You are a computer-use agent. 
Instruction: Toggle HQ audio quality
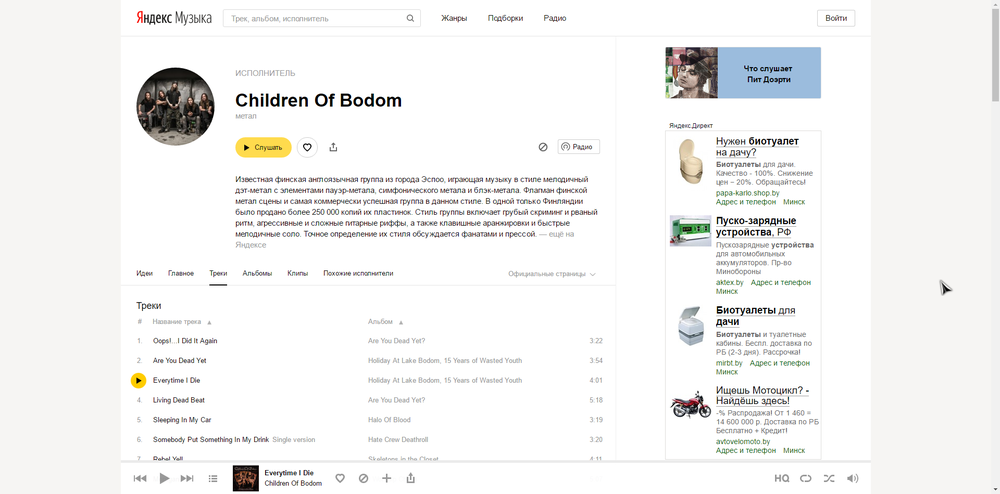pos(781,478)
